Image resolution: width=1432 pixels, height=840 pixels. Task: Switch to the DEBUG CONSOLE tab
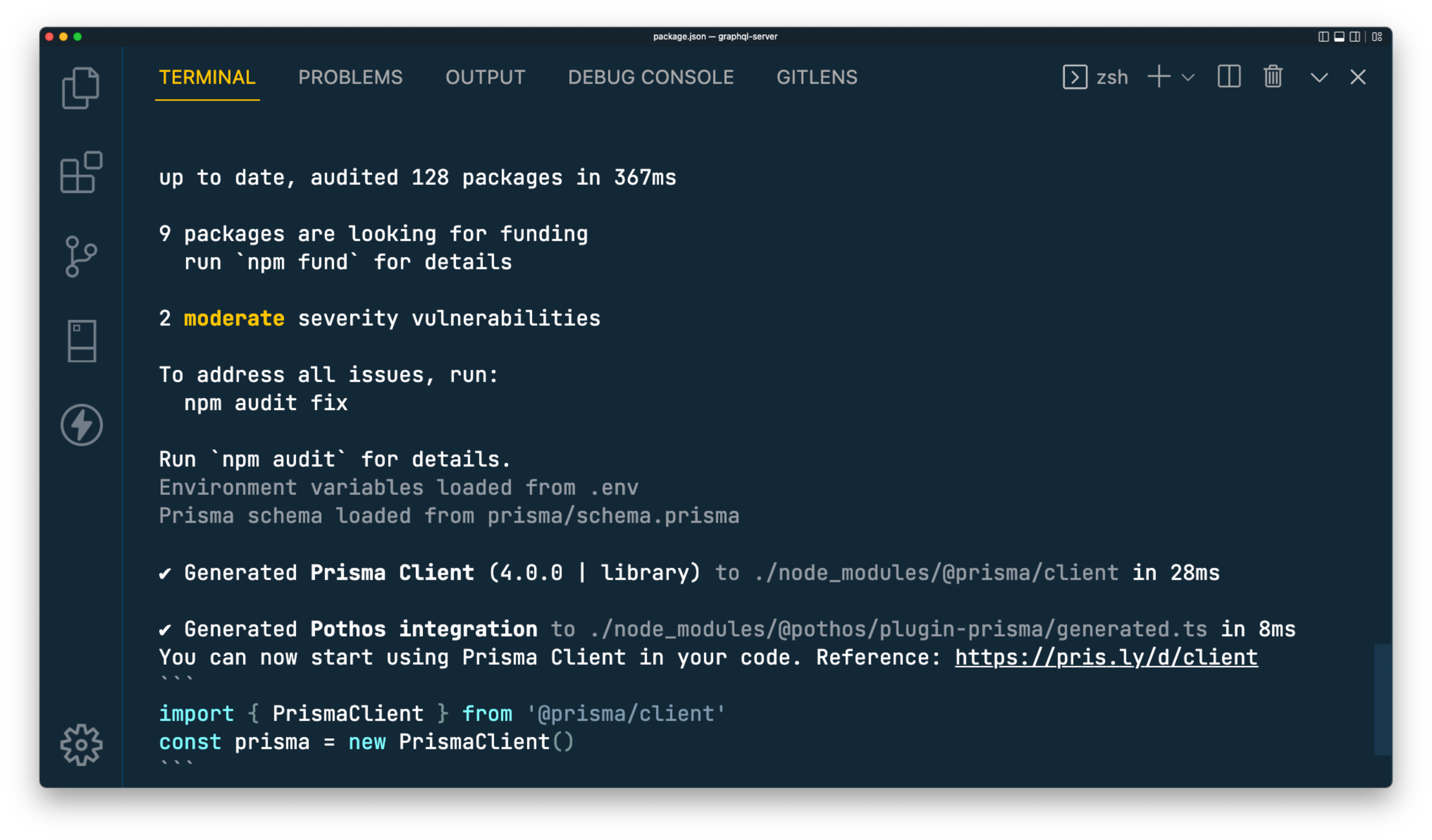(651, 77)
